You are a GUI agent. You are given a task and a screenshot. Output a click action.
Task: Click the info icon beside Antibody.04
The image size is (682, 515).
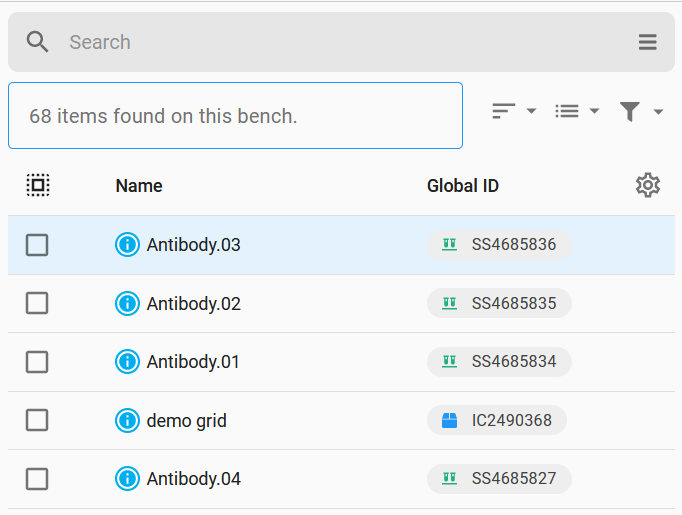[x=127, y=479]
